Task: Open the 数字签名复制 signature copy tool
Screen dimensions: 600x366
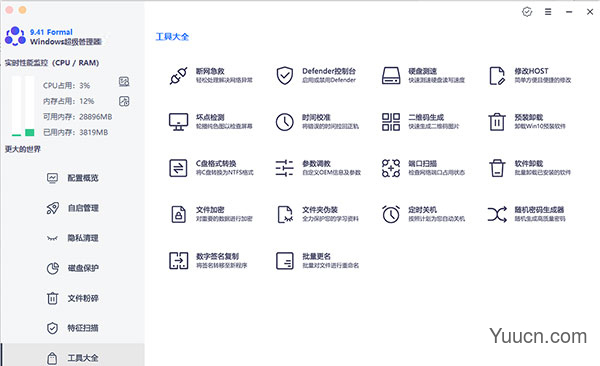Action: point(209,261)
